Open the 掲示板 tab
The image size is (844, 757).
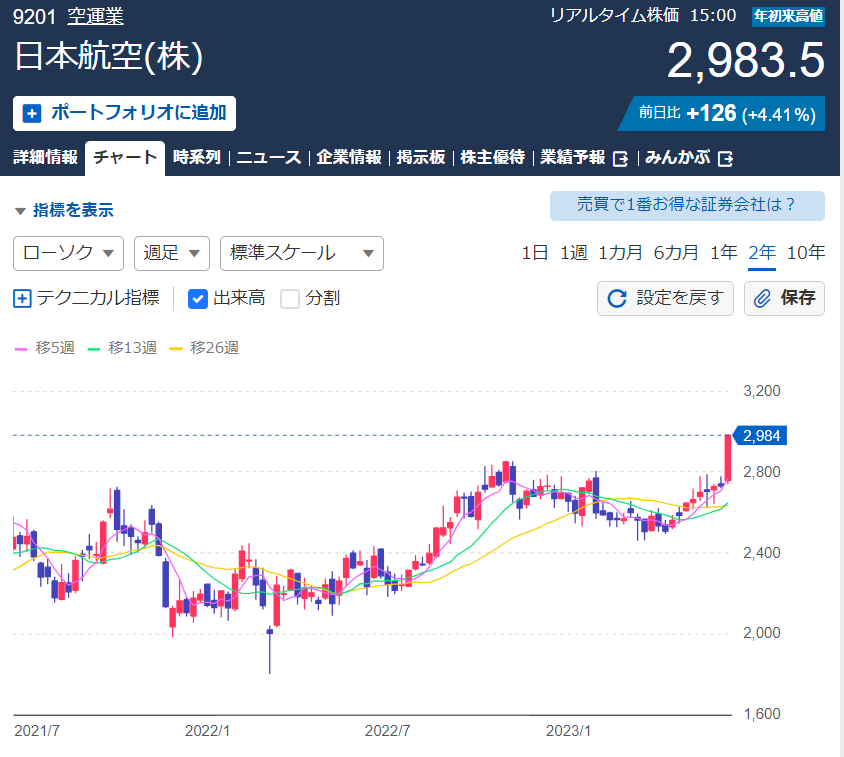point(421,157)
